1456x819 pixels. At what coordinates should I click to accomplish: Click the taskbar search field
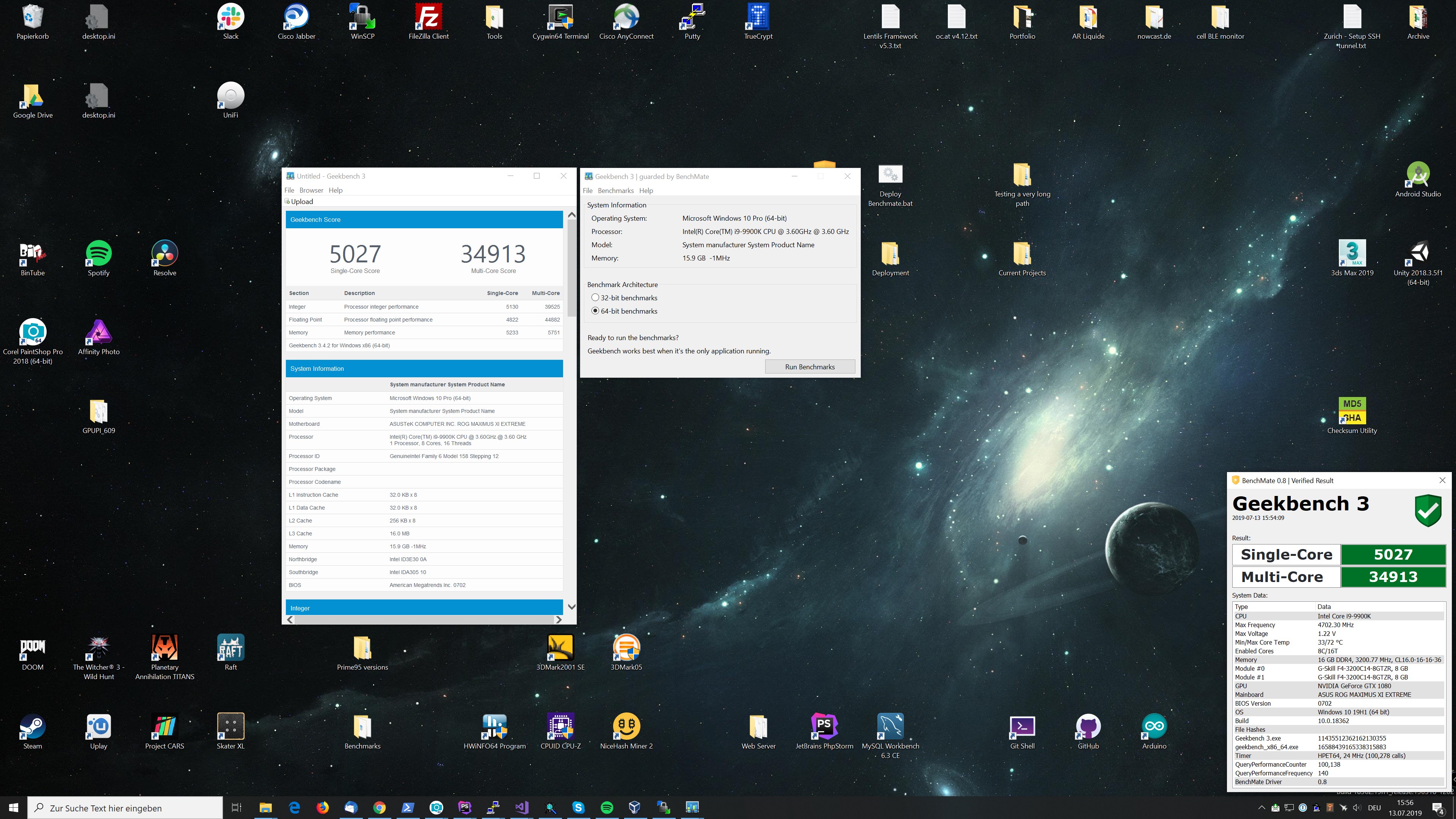[x=125, y=808]
